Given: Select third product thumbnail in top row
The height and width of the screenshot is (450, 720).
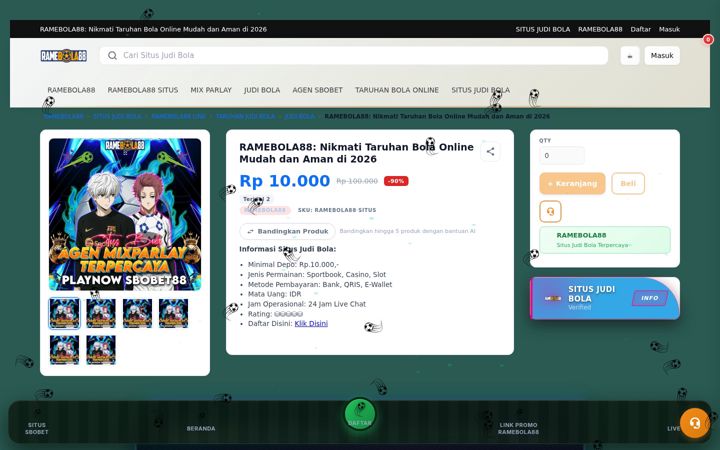Looking at the screenshot, I should (137, 313).
